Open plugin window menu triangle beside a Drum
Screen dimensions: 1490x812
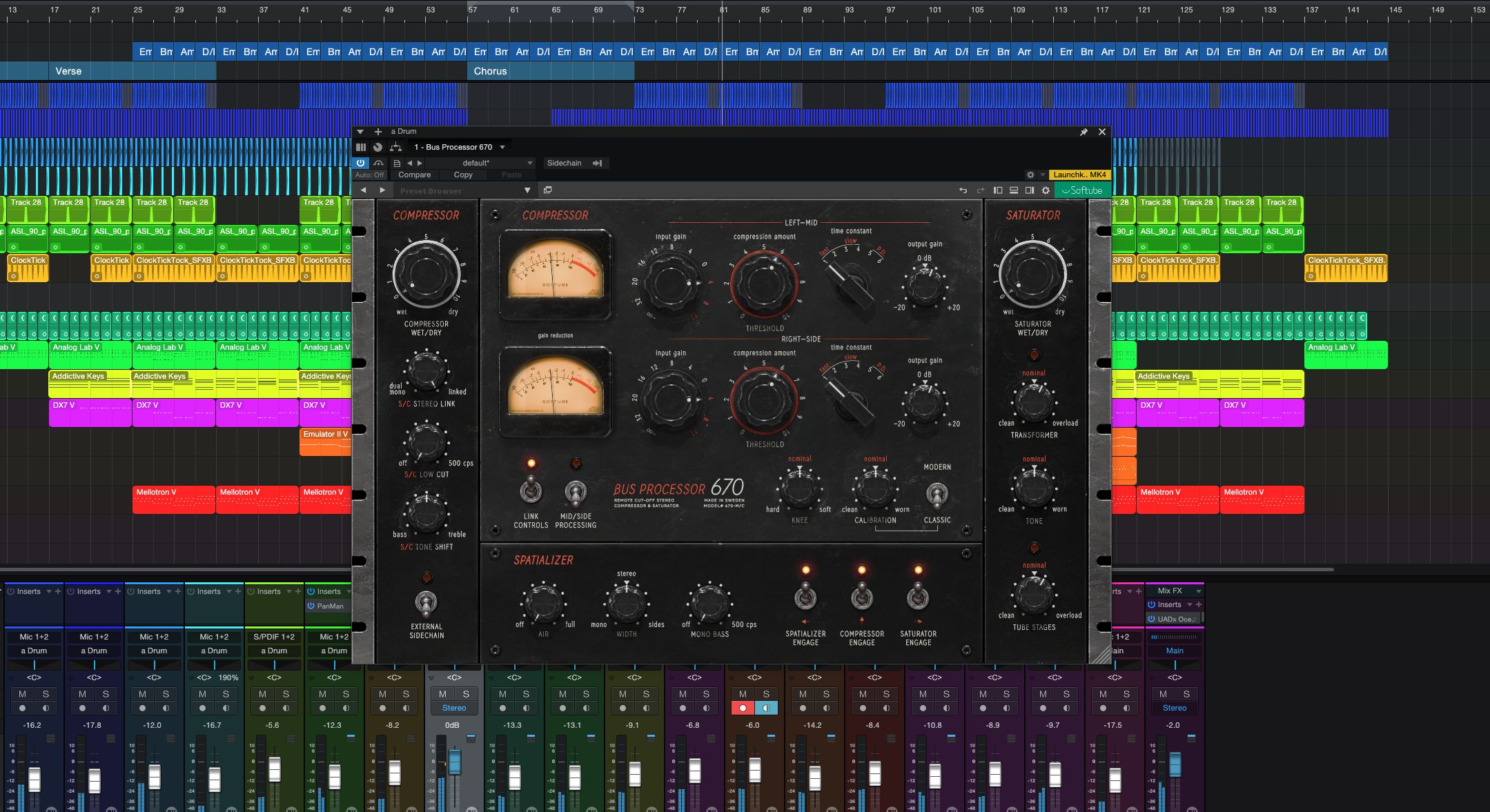[x=360, y=132]
